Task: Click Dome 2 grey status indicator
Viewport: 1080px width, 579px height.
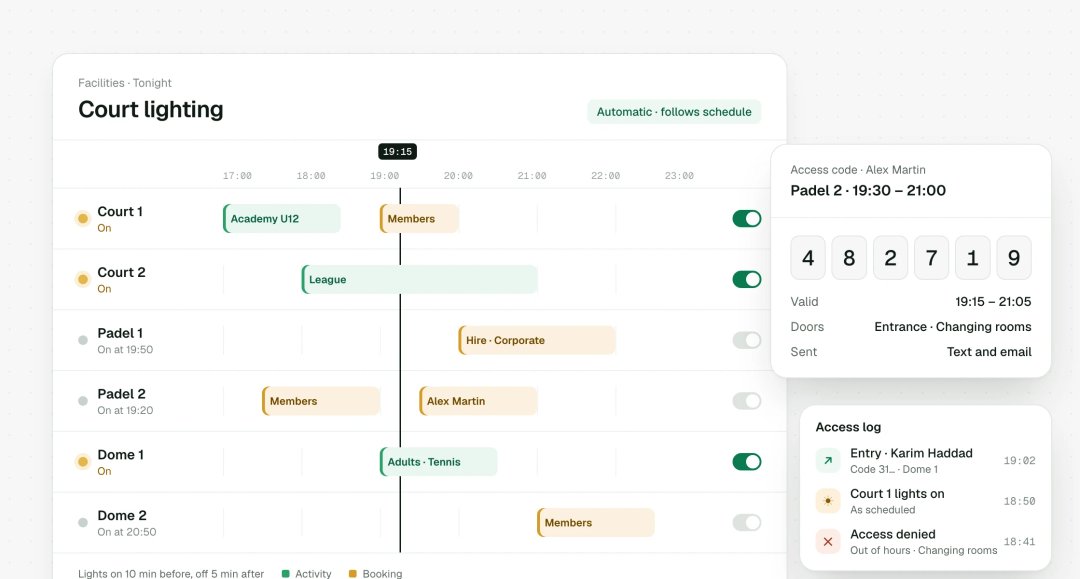Action: pyautogui.click(x=83, y=523)
